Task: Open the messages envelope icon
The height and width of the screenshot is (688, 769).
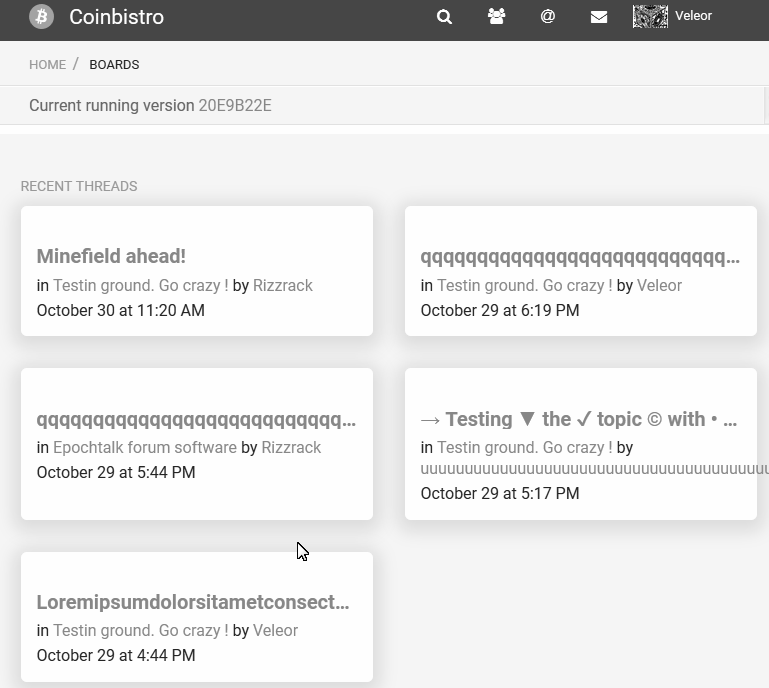Action: 599,17
